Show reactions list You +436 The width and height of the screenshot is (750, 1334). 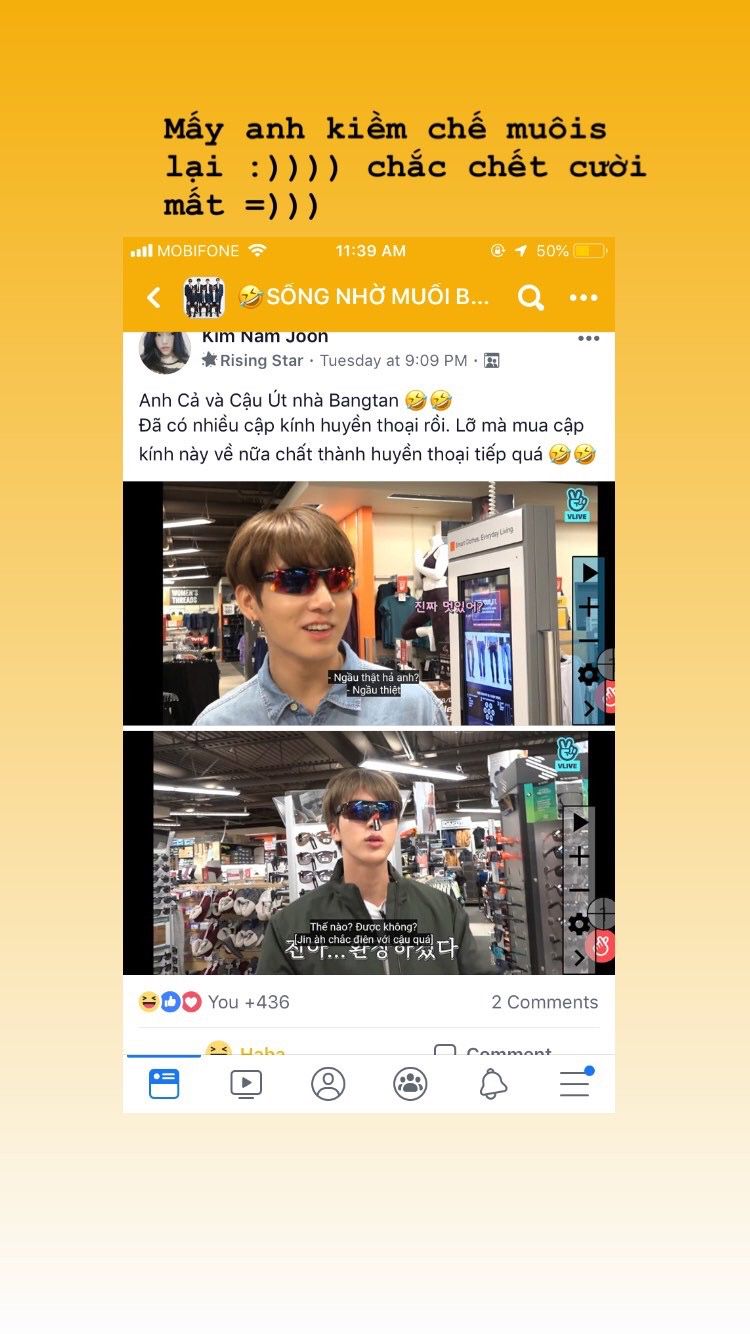pyautogui.click(x=214, y=1002)
